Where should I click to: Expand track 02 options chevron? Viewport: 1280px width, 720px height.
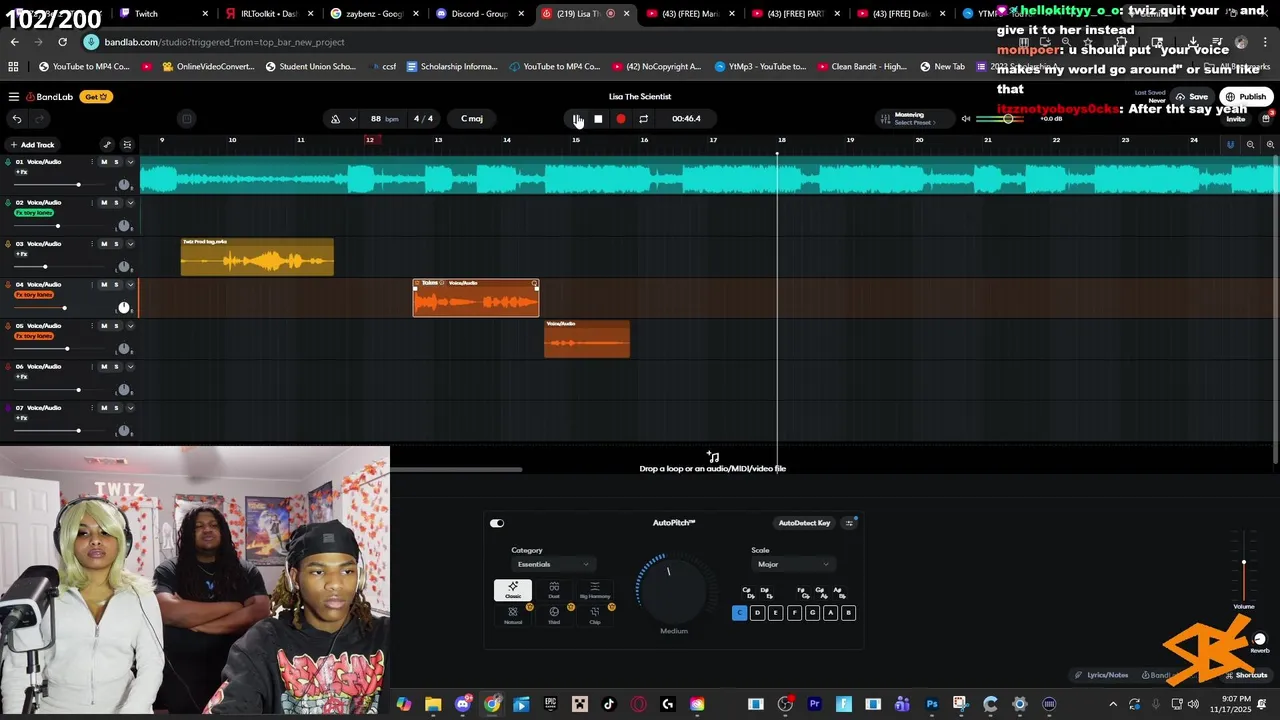(x=130, y=203)
